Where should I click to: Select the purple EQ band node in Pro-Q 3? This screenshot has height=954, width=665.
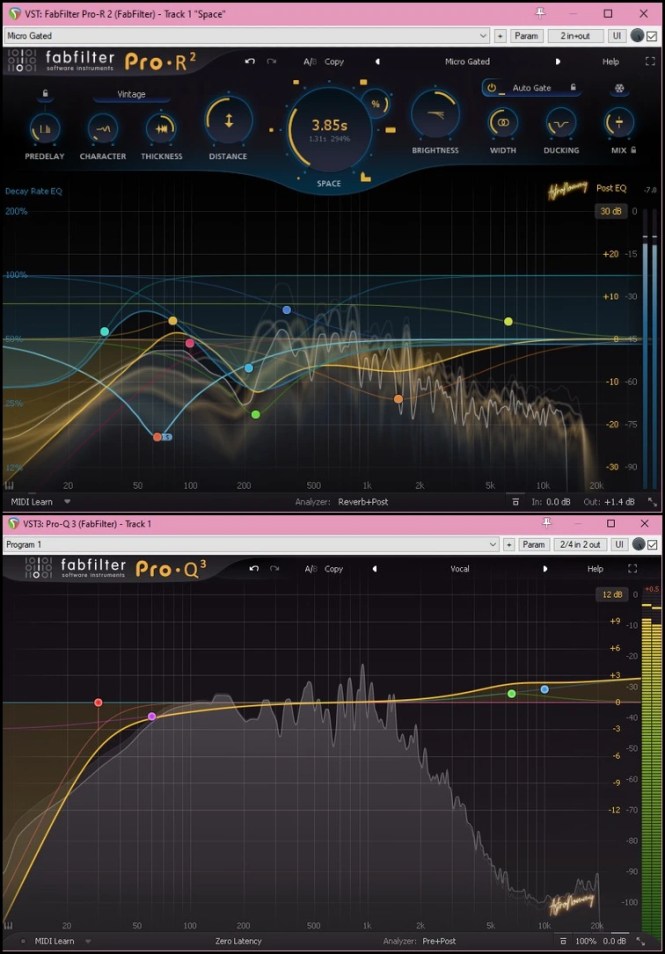click(x=152, y=717)
